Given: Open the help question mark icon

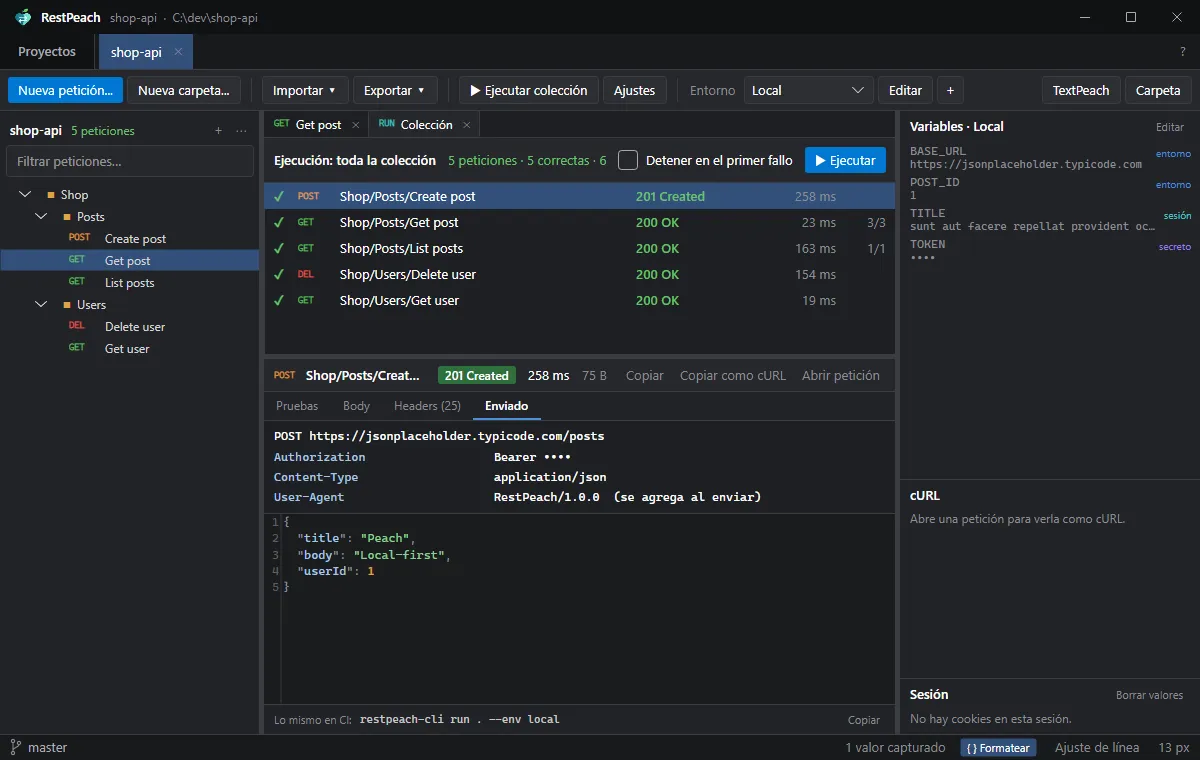Looking at the screenshot, I should [x=1183, y=52].
